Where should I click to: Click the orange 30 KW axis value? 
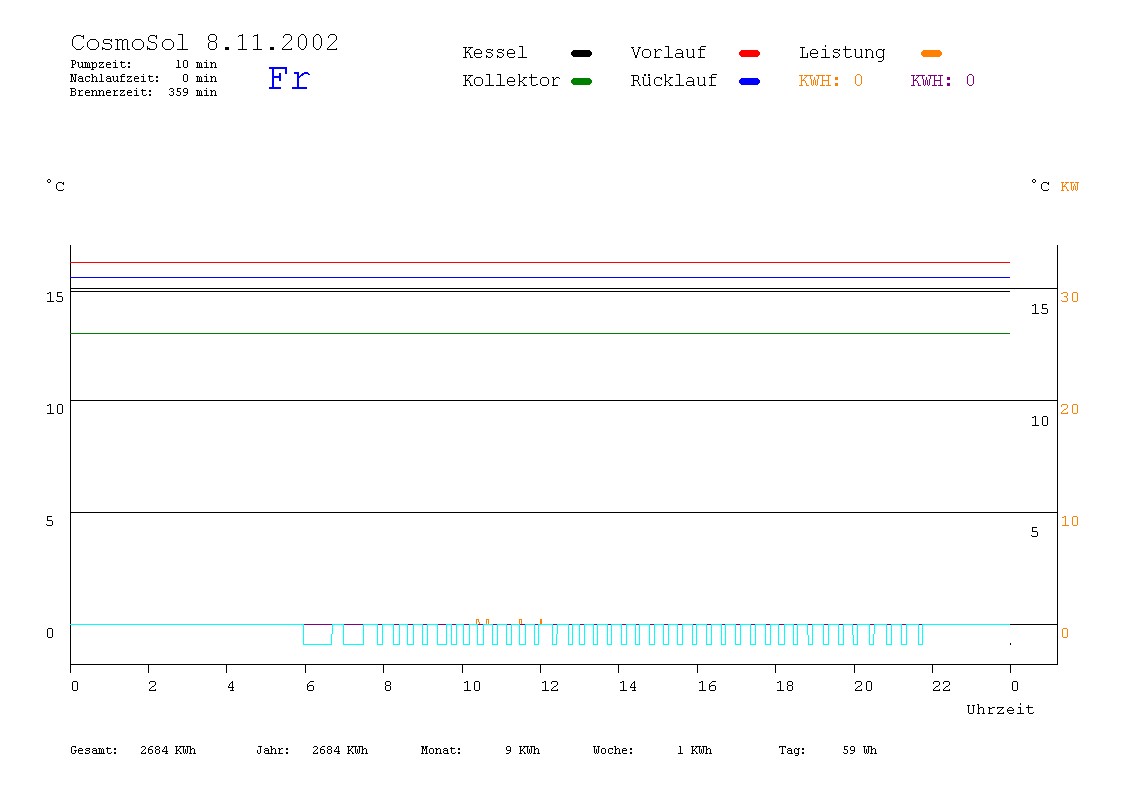pyautogui.click(x=1070, y=297)
